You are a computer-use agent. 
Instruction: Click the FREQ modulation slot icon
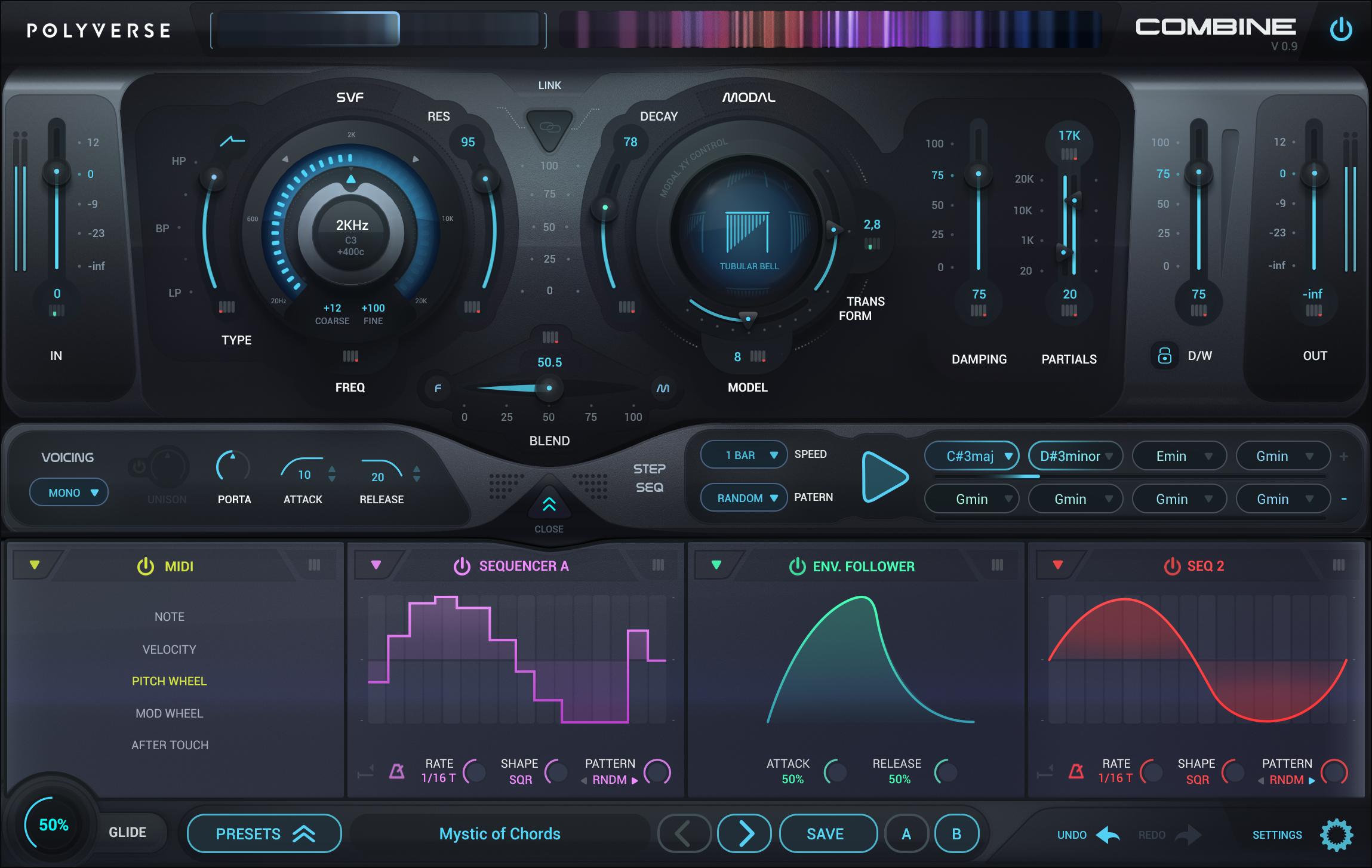(350, 356)
